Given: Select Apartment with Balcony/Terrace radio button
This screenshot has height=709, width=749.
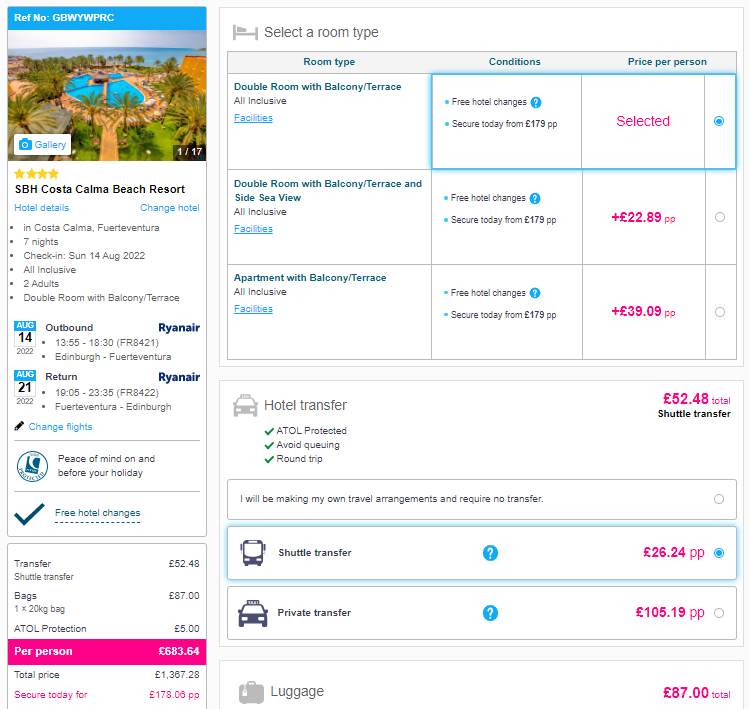Looking at the screenshot, I should pyautogui.click(x=720, y=312).
